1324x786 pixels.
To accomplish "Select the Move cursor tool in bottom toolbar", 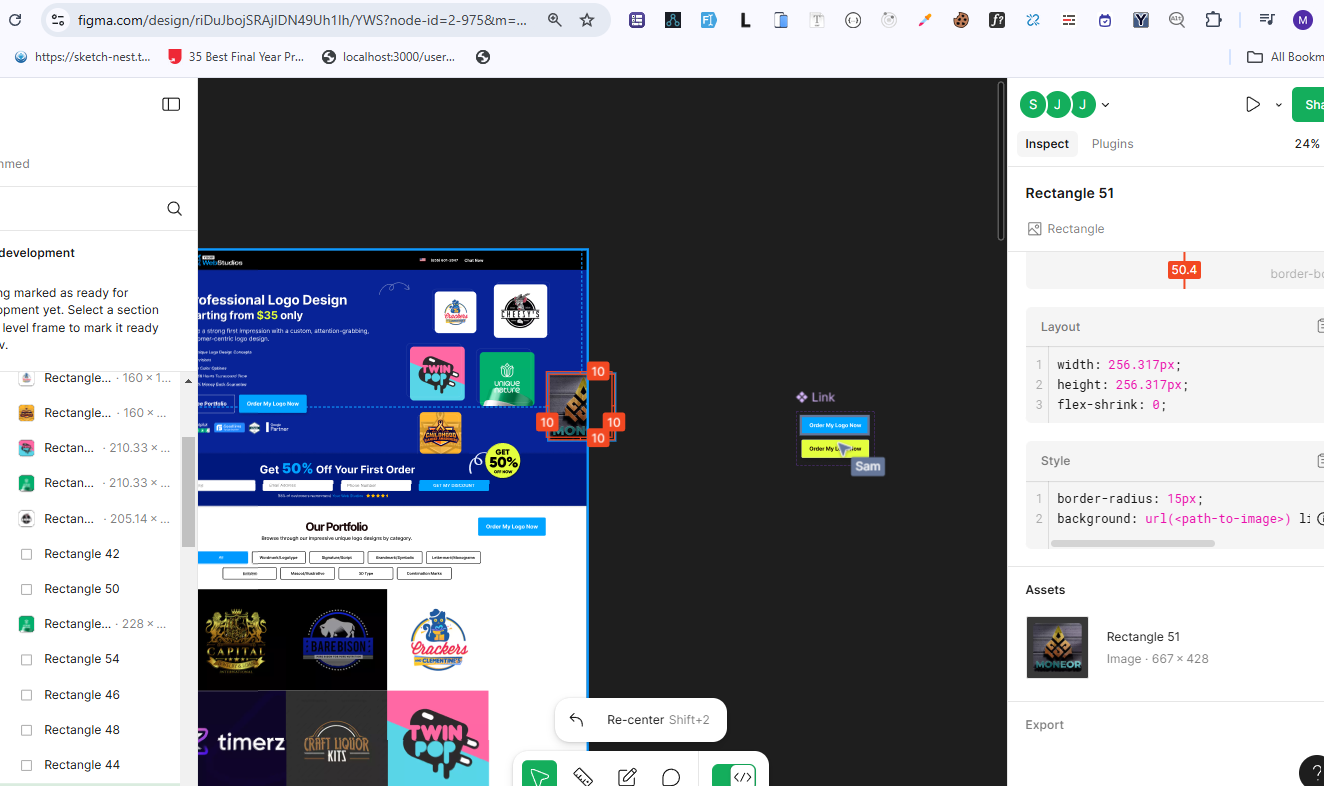I will tap(539, 777).
